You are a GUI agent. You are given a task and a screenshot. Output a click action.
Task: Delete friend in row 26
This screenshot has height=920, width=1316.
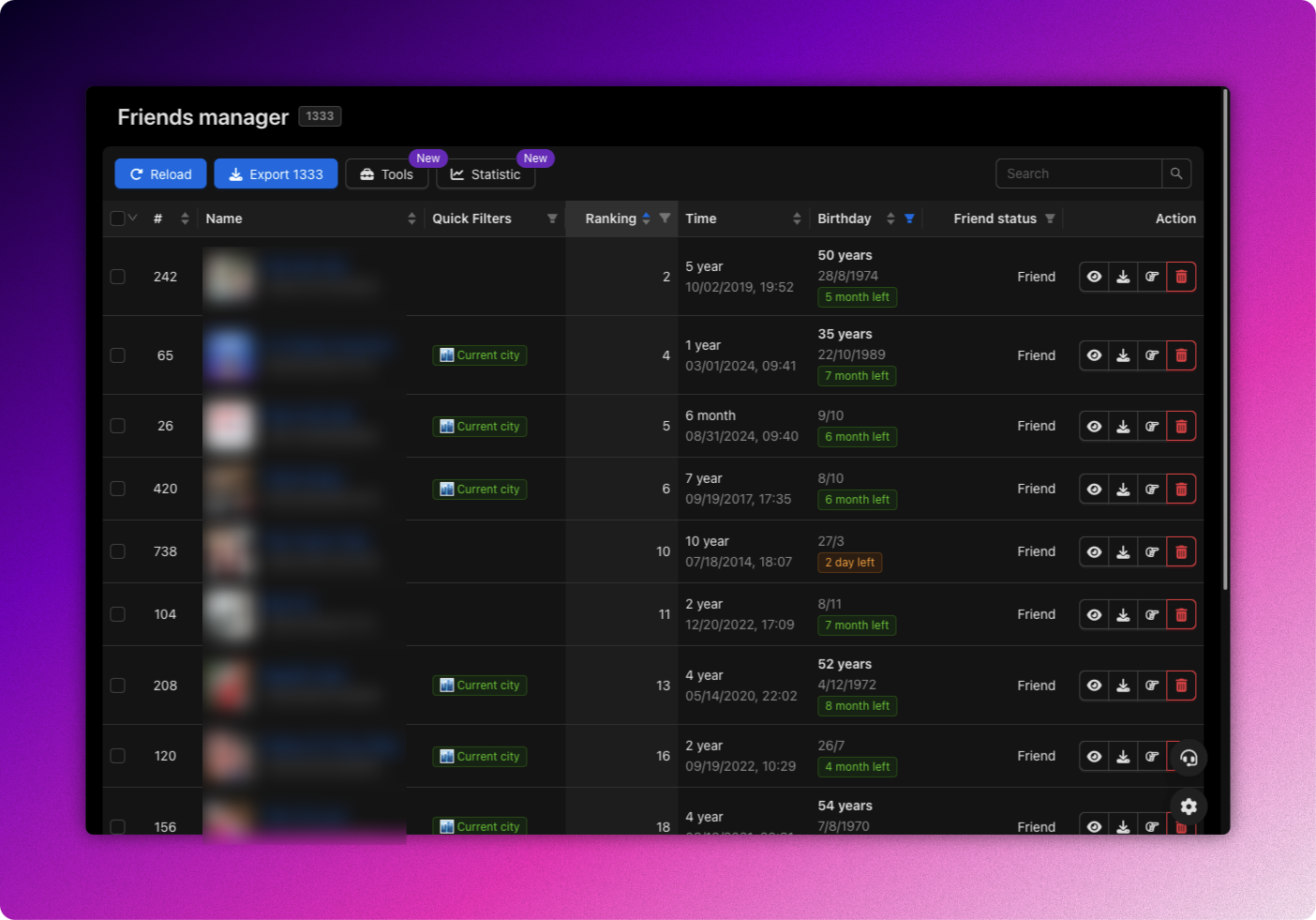coord(1181,426)
